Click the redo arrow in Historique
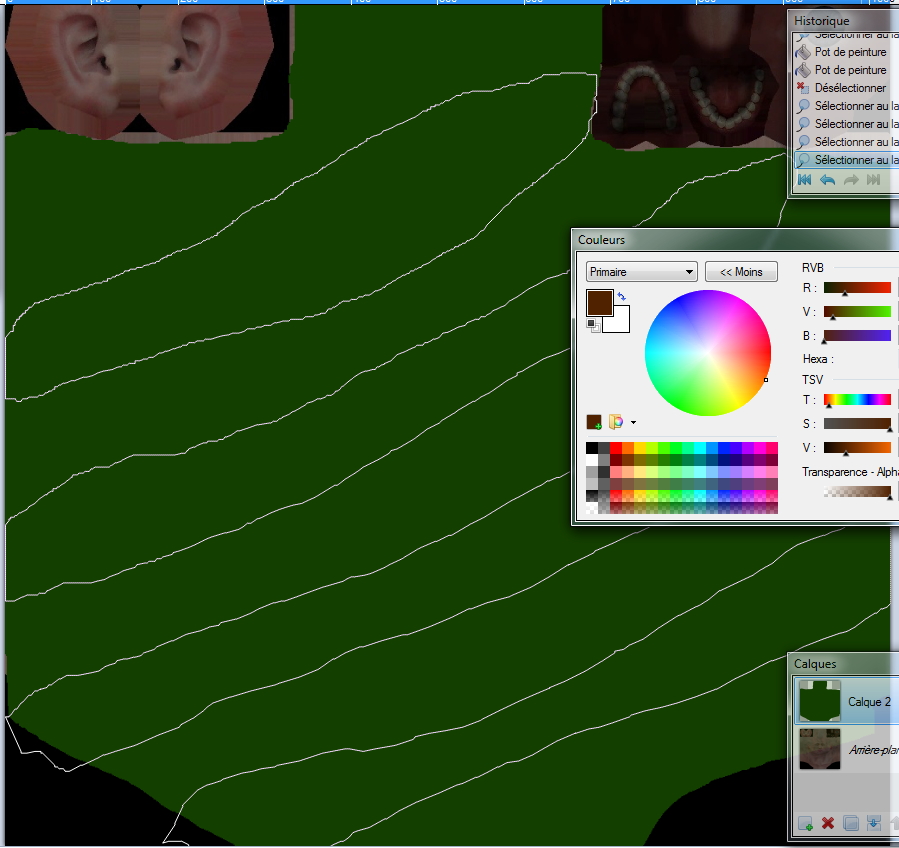The width and height of the screenshot is (899, 848). (x=851, y=180)
